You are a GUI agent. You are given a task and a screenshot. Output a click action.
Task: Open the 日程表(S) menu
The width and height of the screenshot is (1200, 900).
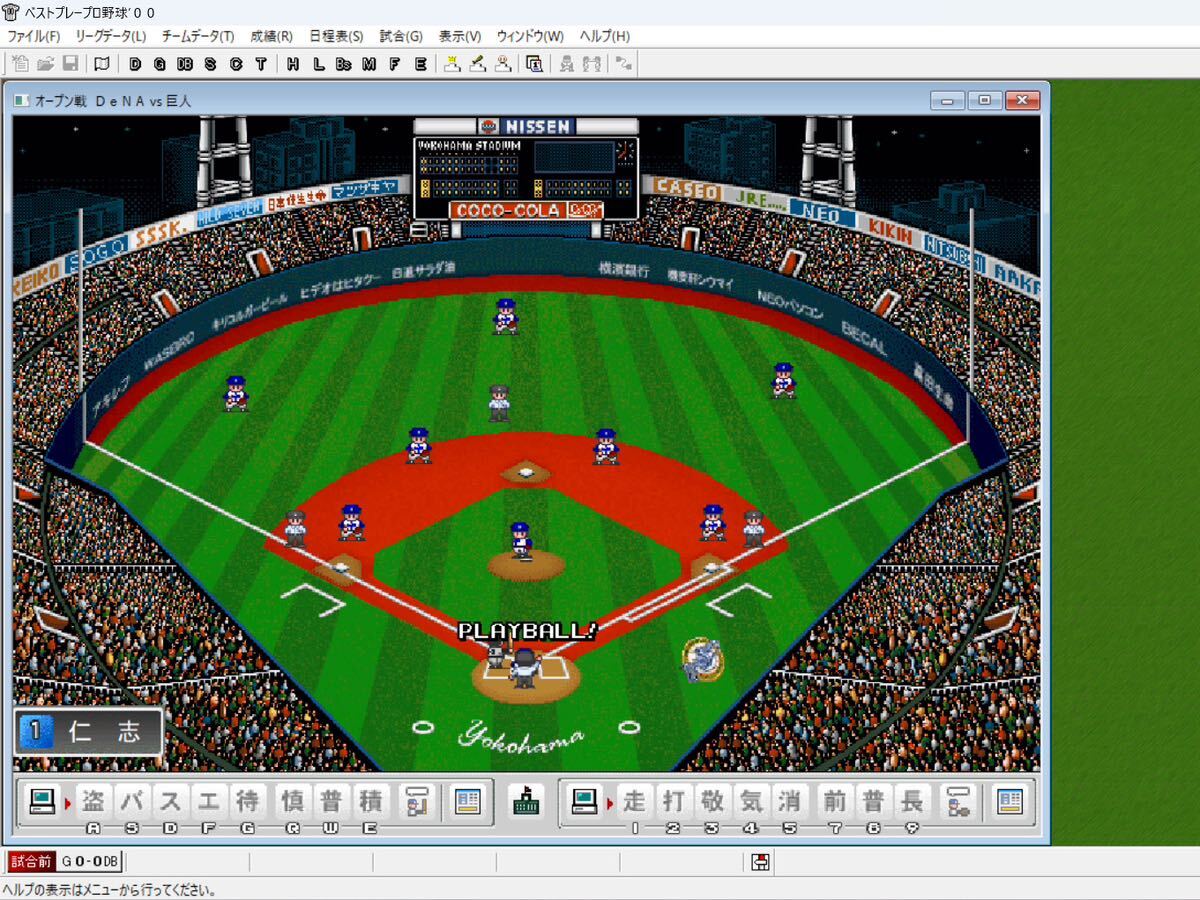336,36
